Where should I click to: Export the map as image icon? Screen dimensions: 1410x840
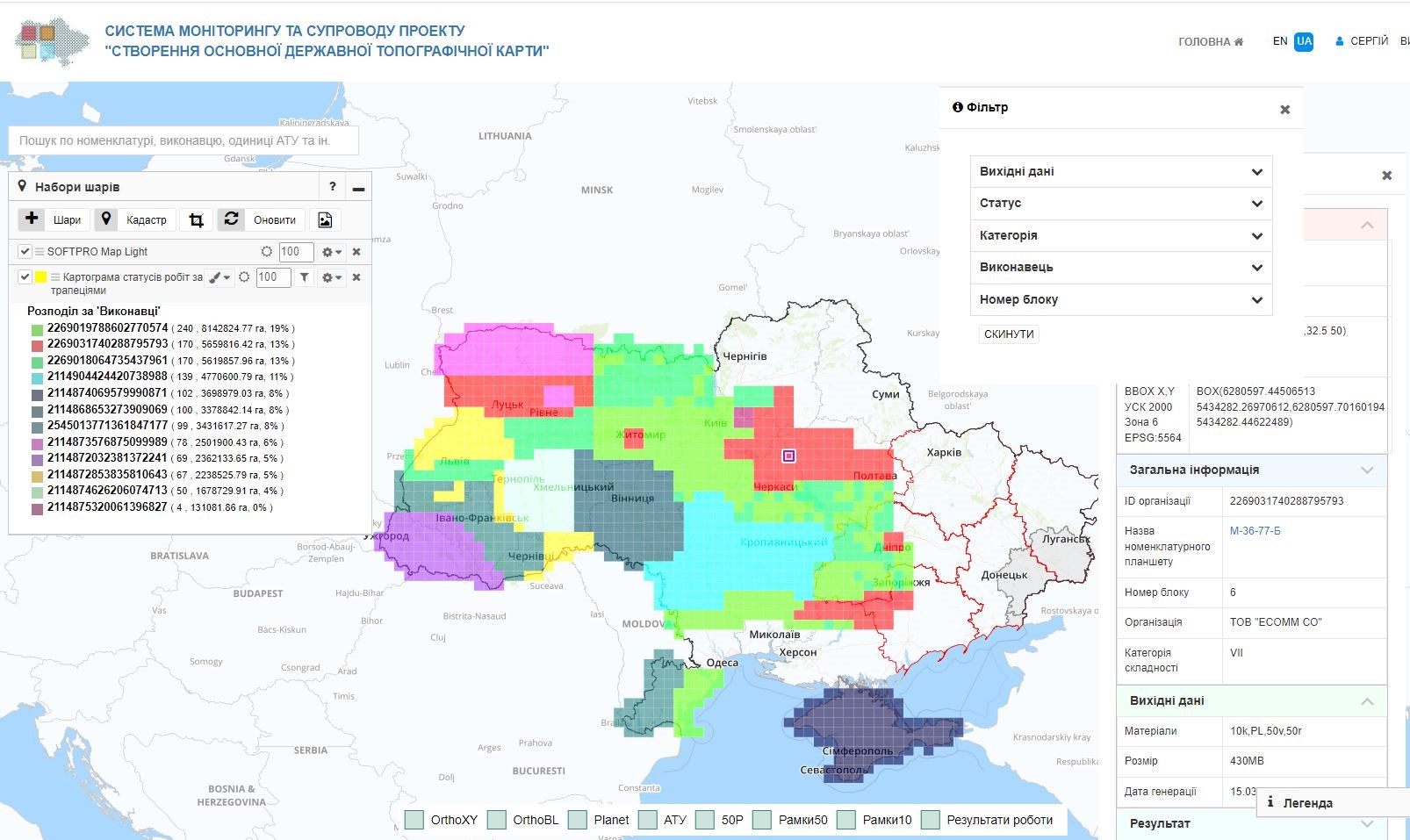325,219
